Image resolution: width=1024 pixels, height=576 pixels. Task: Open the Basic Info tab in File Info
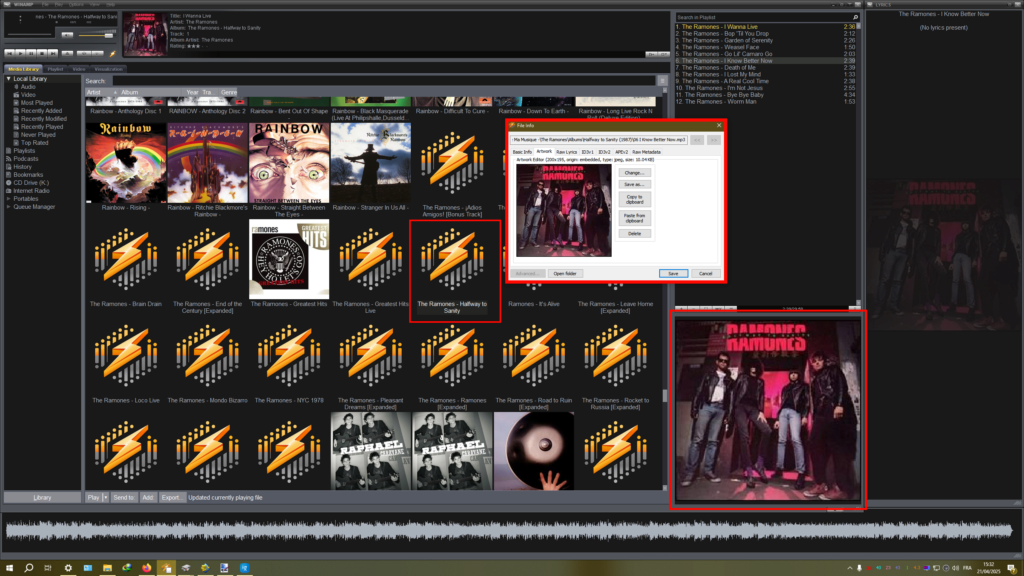coord(522,152)
